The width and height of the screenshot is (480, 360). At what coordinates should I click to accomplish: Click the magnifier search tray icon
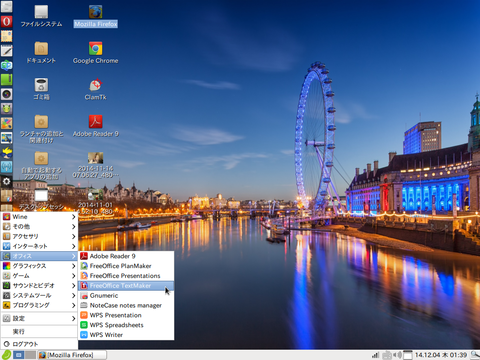[x=475, y=355]
